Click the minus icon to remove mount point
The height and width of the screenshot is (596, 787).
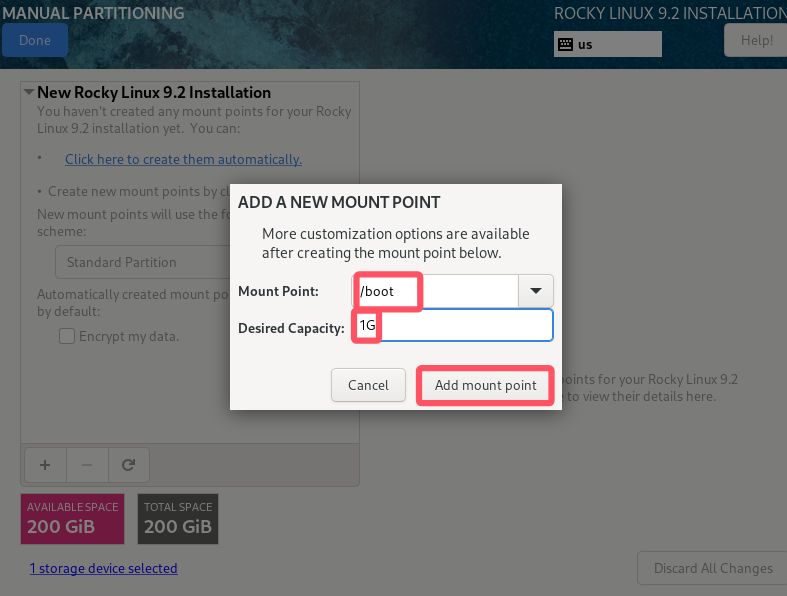coord(87,465)
